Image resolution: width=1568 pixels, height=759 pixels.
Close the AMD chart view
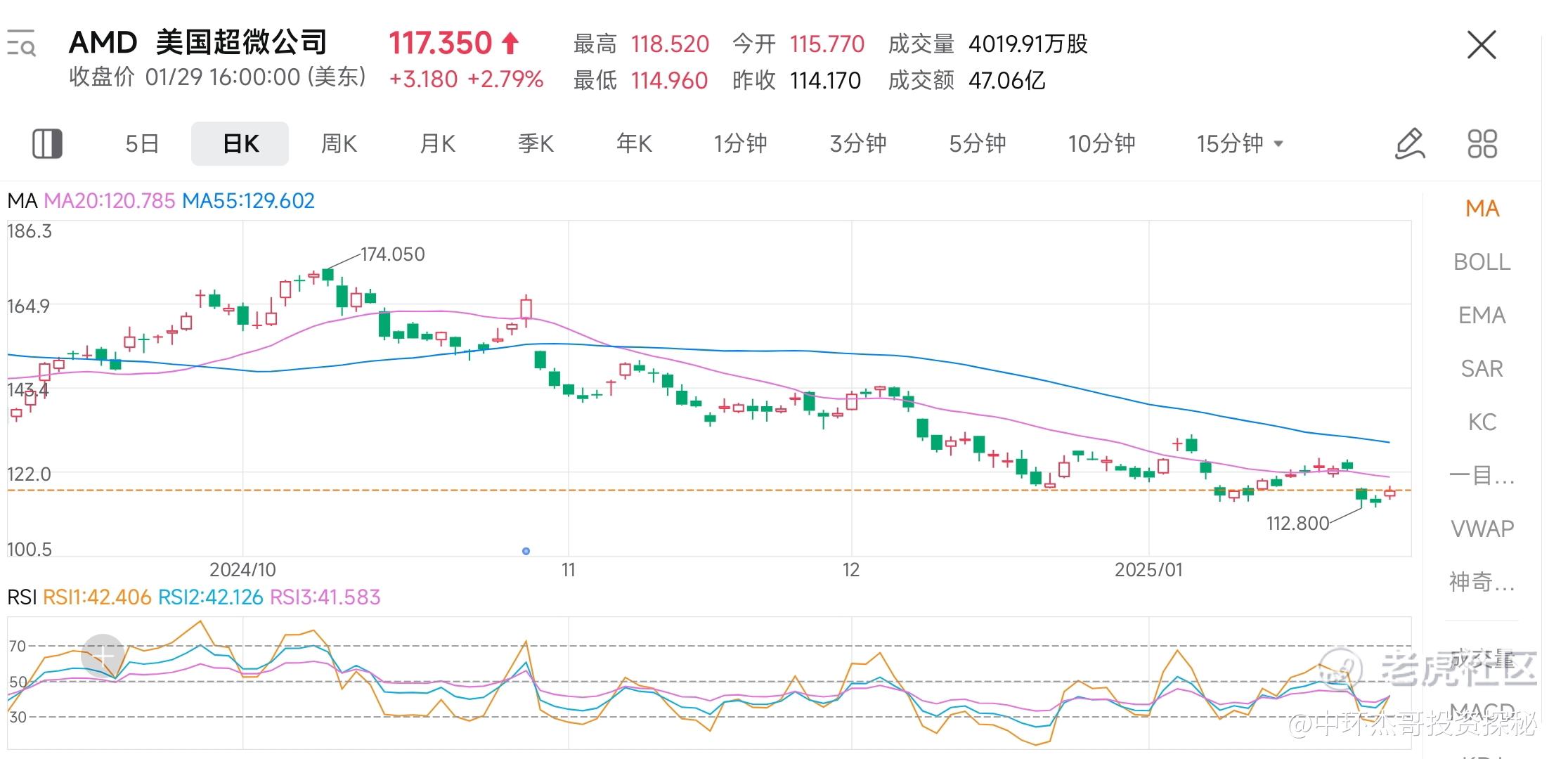pos(1482,45)
